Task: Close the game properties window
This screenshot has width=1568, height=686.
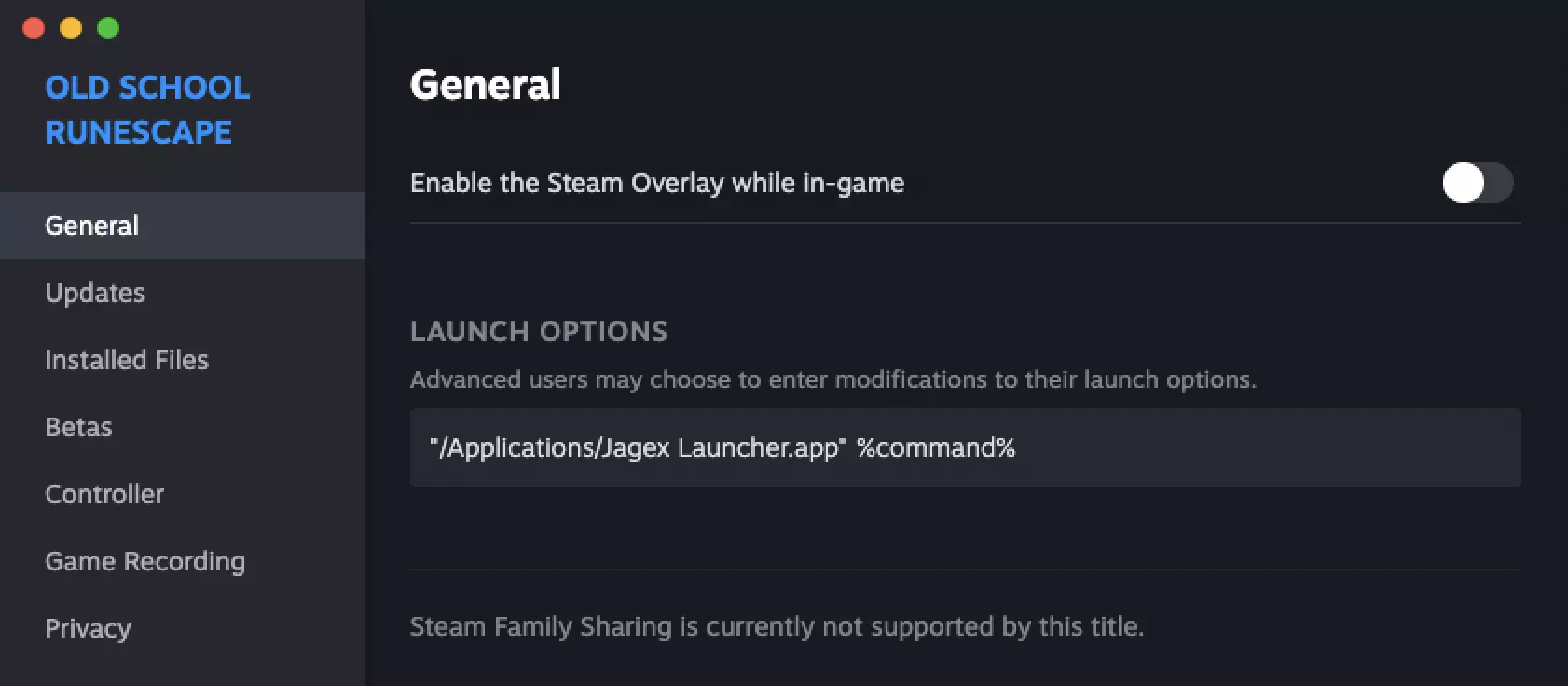Action: click(x=34, y=28)
